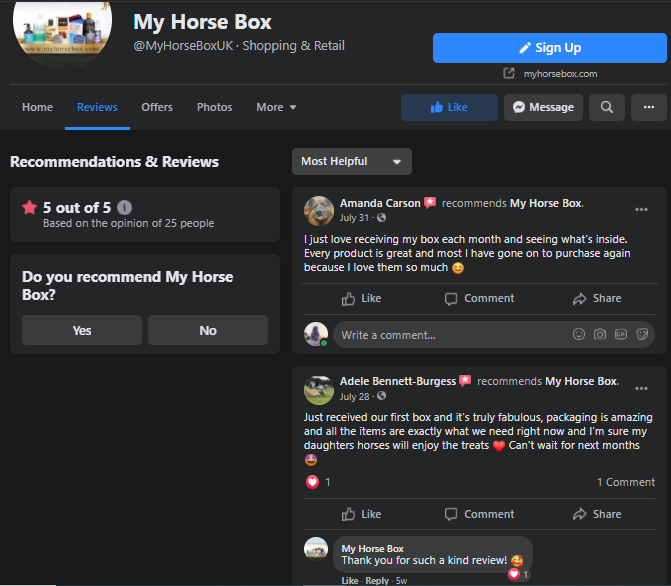Like the My Horse Box thank-you comment

(x=350, y=580)
